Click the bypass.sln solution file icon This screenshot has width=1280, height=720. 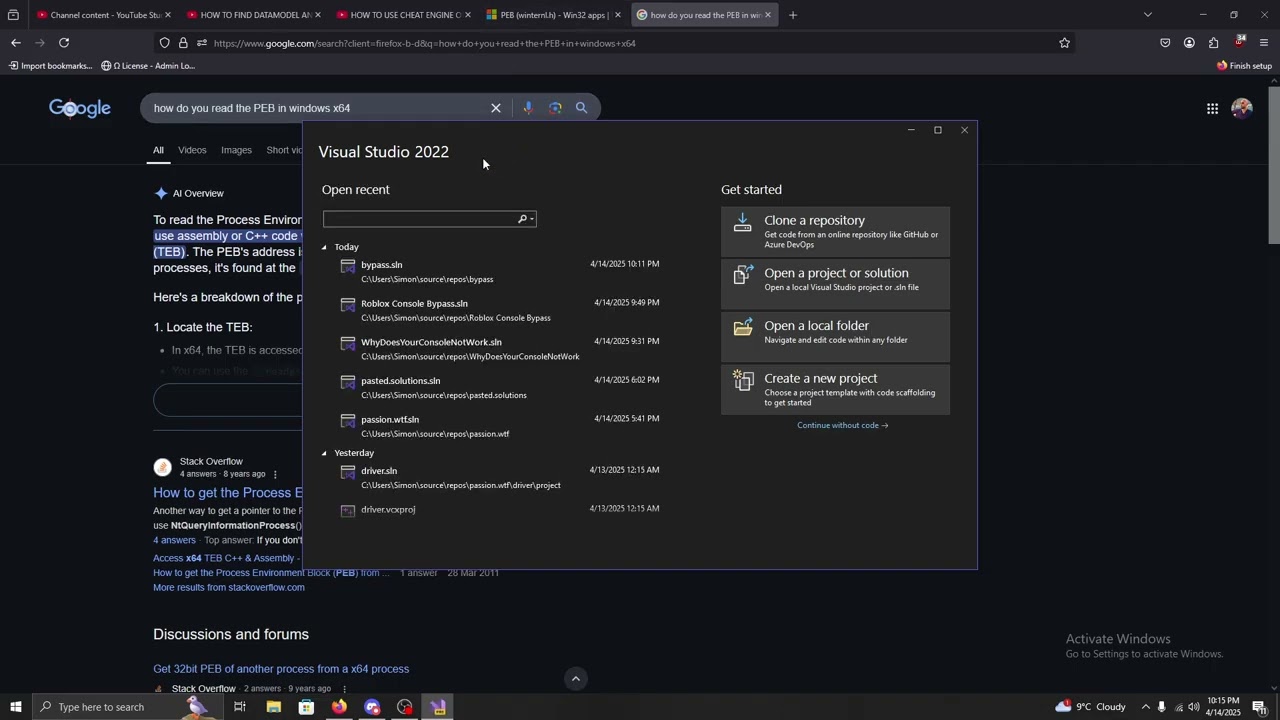[348, 266]
